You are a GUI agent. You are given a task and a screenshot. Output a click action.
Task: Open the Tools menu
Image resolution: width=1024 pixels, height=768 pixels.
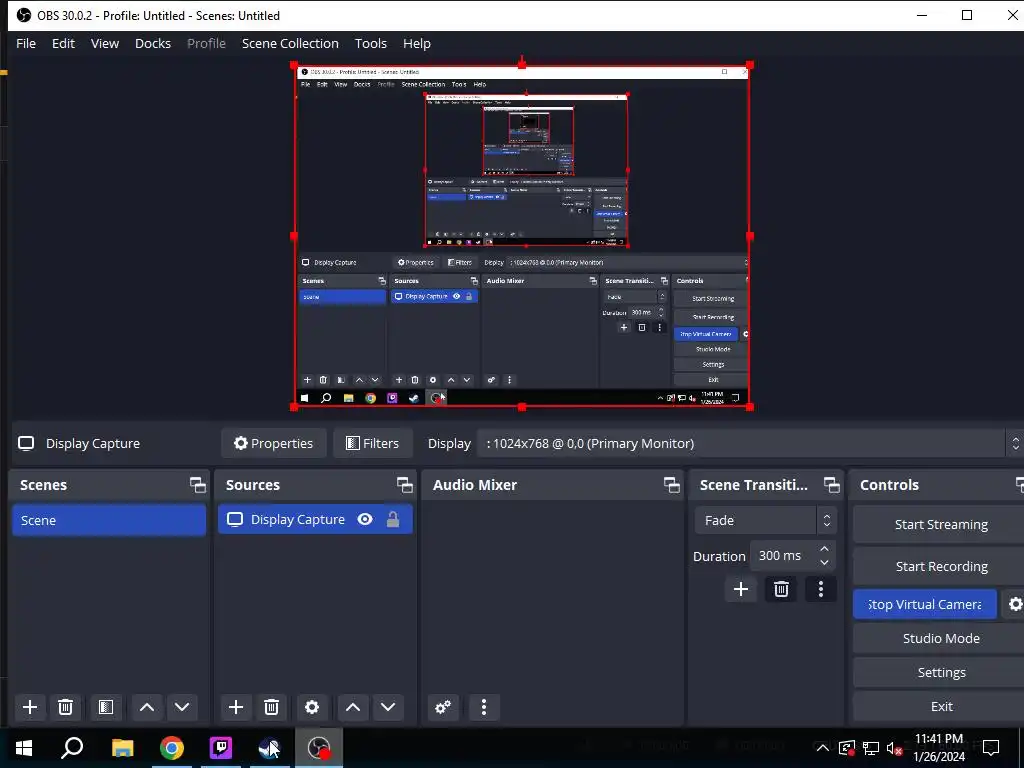(370, 43)
